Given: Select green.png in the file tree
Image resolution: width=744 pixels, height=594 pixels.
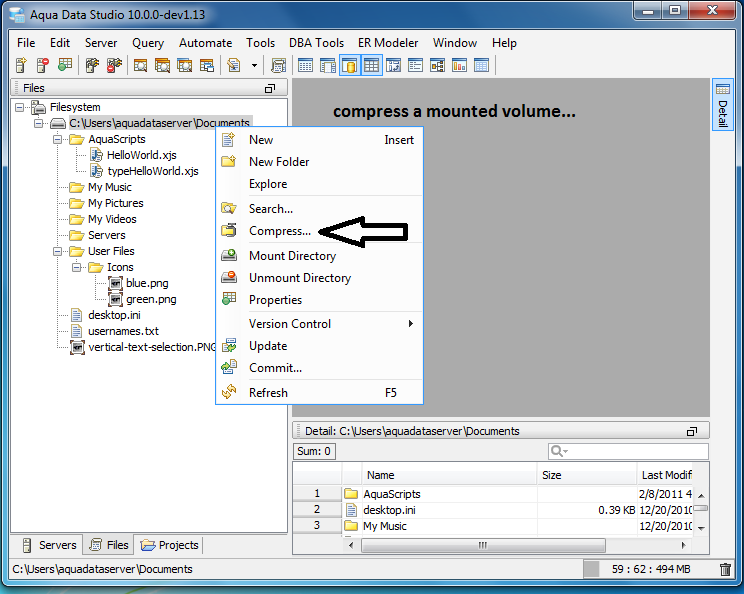Looking at the screenshot, I should point(151,299).
